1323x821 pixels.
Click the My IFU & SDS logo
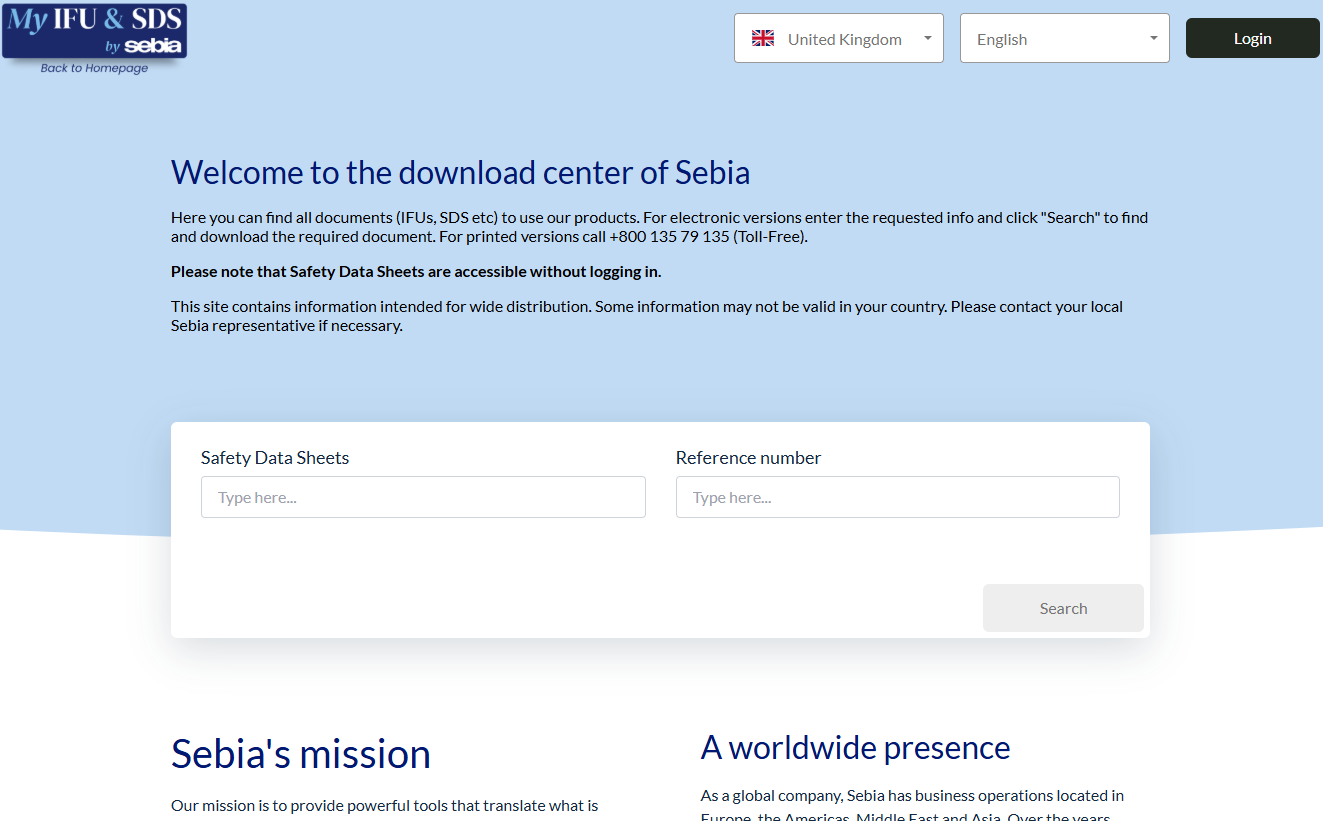pos(93,32)
